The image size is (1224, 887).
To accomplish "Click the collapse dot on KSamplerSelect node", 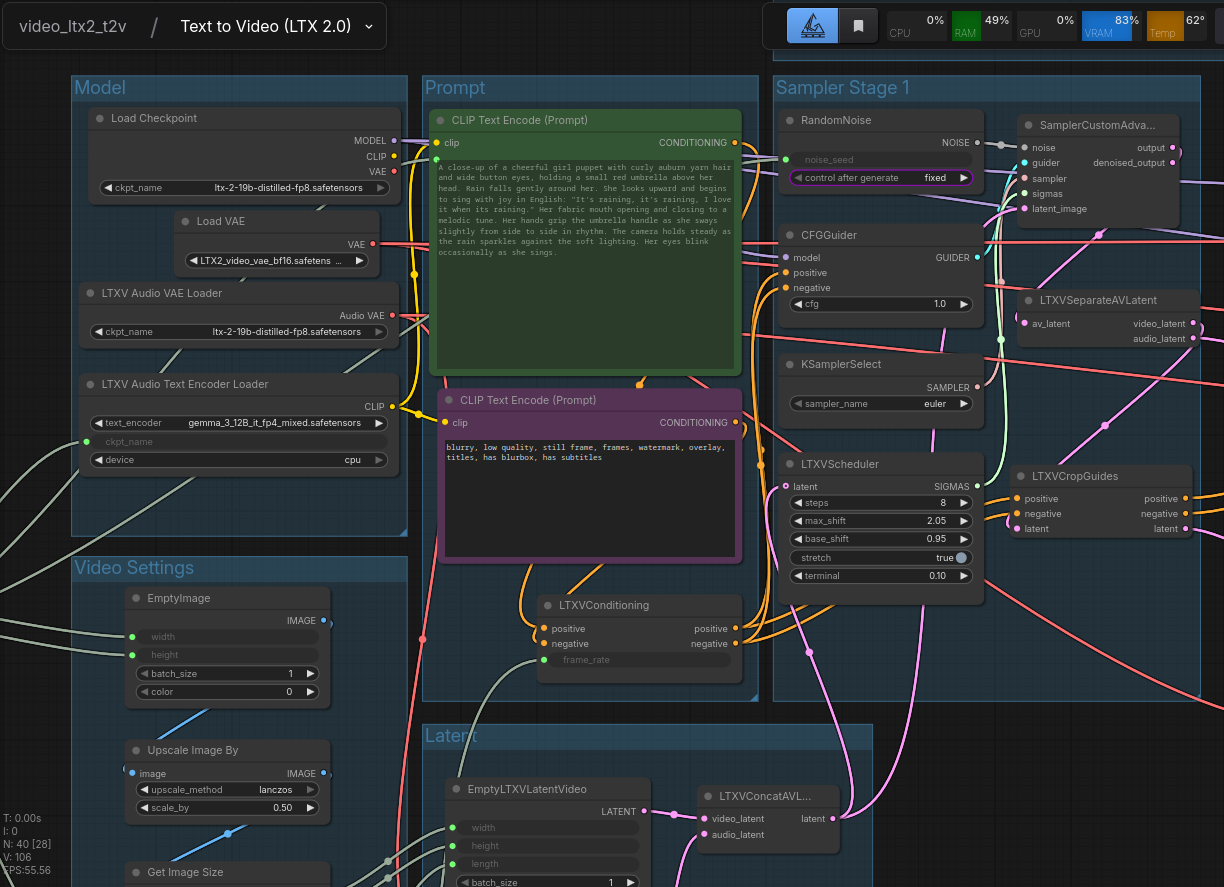I will coord(790,364).
